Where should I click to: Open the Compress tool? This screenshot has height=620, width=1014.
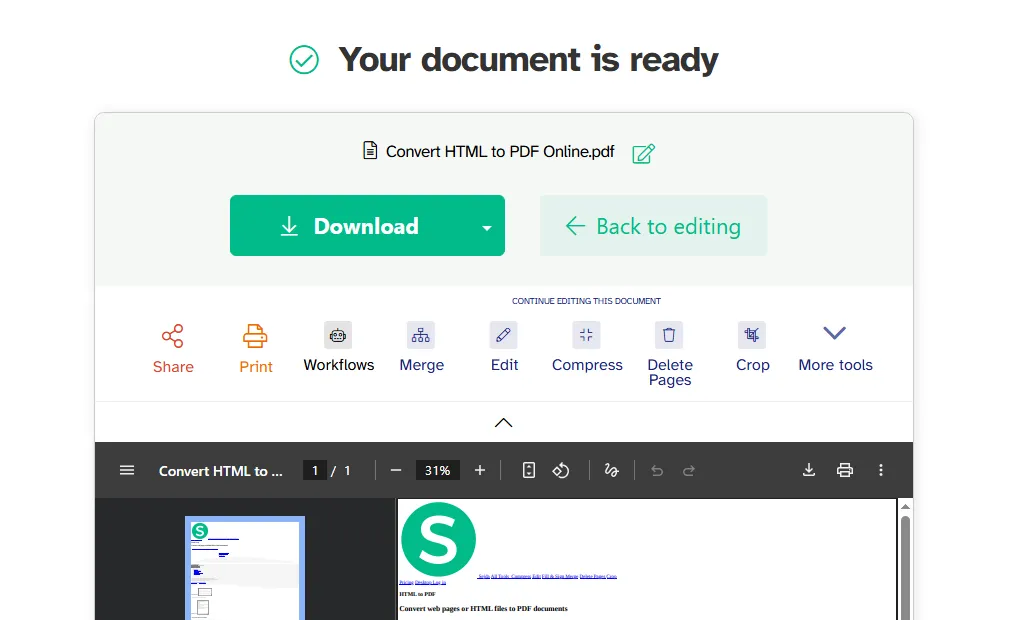click(587, 348)
